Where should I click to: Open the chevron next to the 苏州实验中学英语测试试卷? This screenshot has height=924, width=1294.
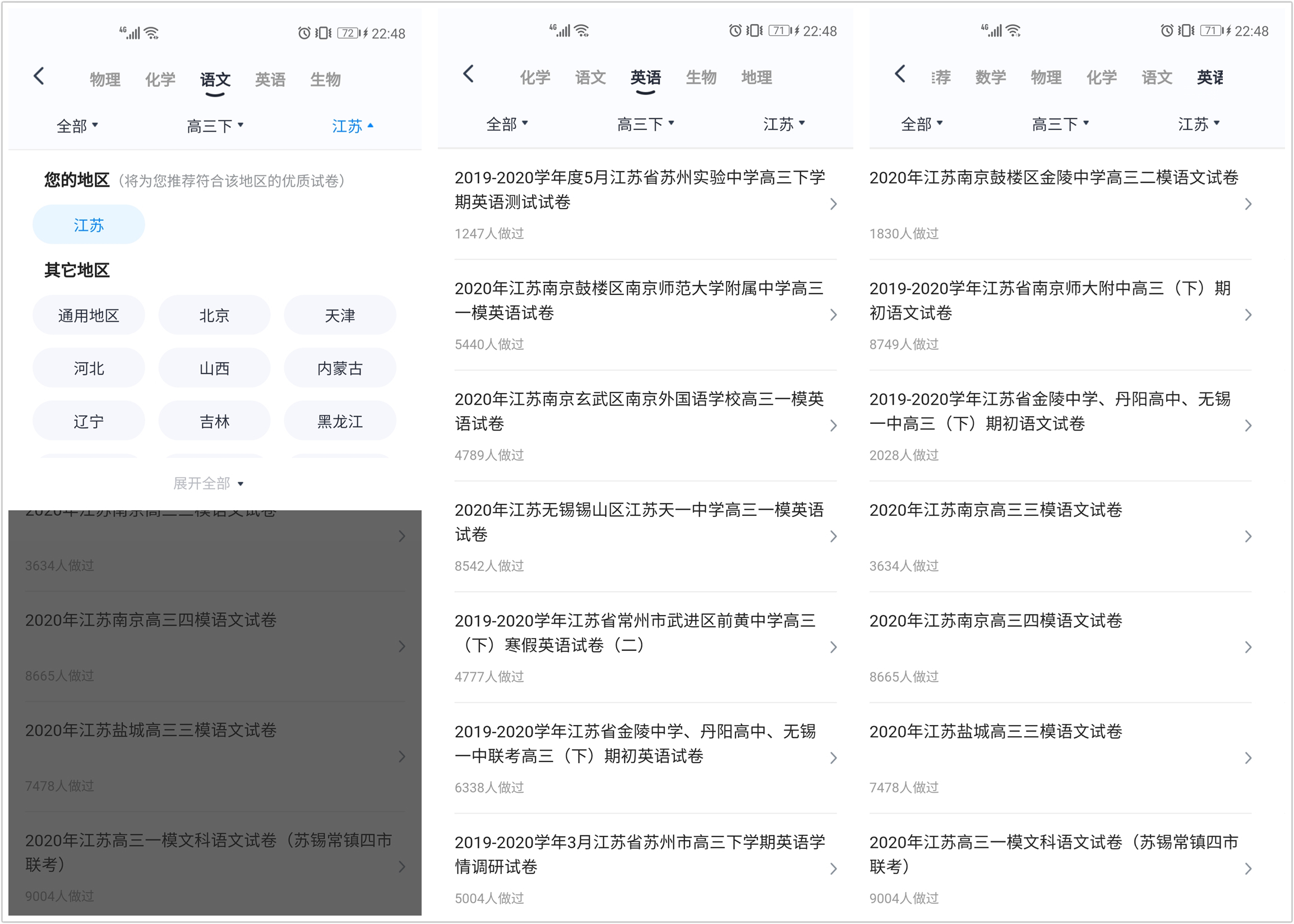833,203
